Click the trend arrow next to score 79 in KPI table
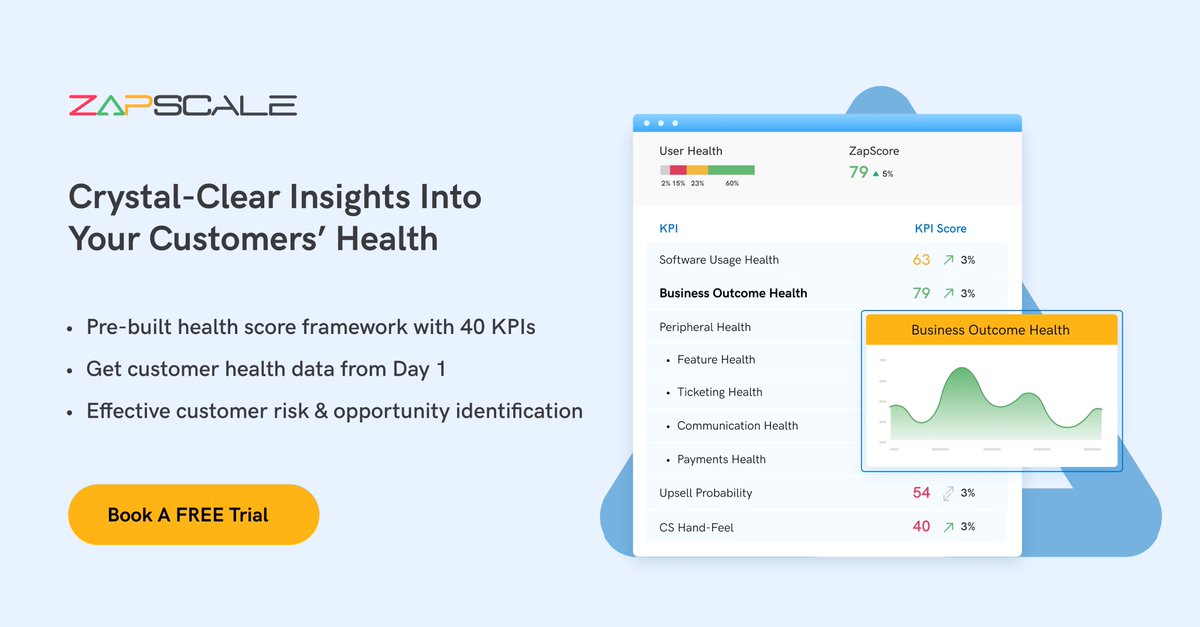The image size is (1200, 627). tap(948, 293)
